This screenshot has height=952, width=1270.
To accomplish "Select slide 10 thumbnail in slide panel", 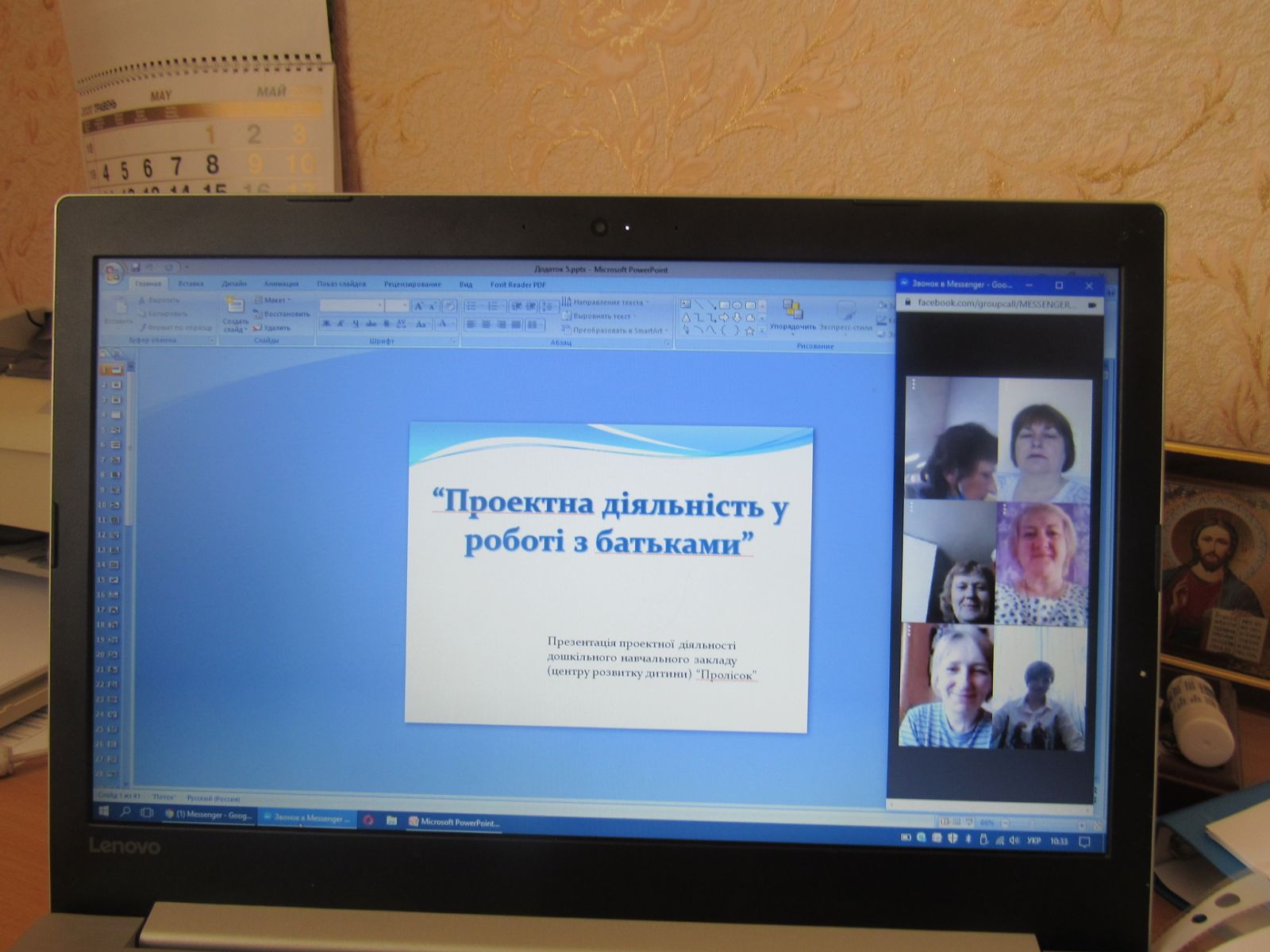I will pyautogui.click(x=109, y=505).
